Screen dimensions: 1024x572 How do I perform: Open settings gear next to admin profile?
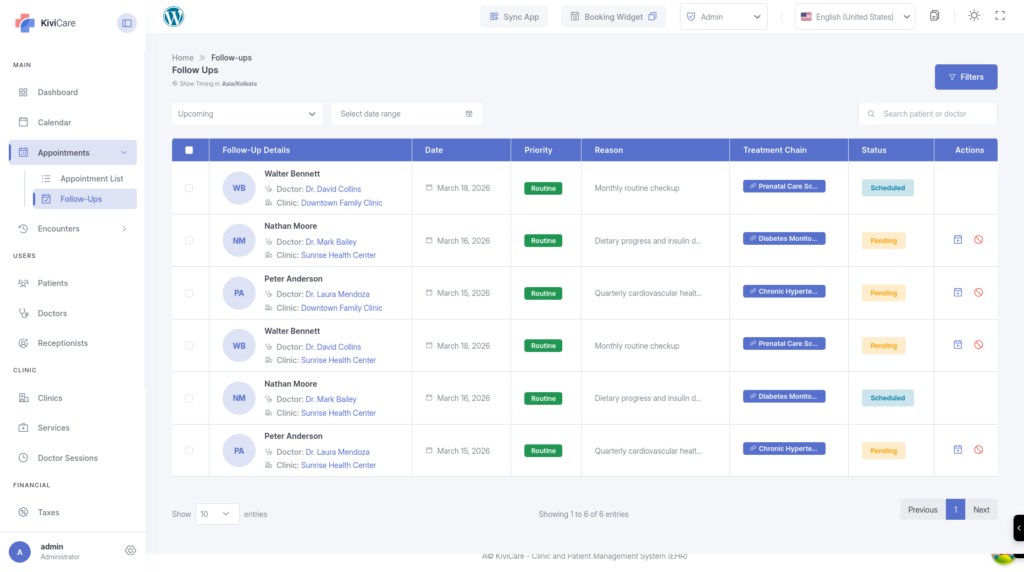(x=130, y=551)
